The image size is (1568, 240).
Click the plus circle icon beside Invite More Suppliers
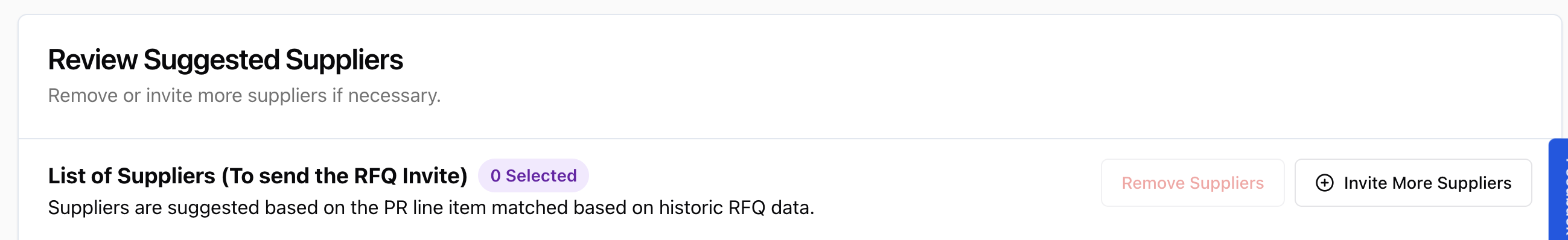[1325, 183]
